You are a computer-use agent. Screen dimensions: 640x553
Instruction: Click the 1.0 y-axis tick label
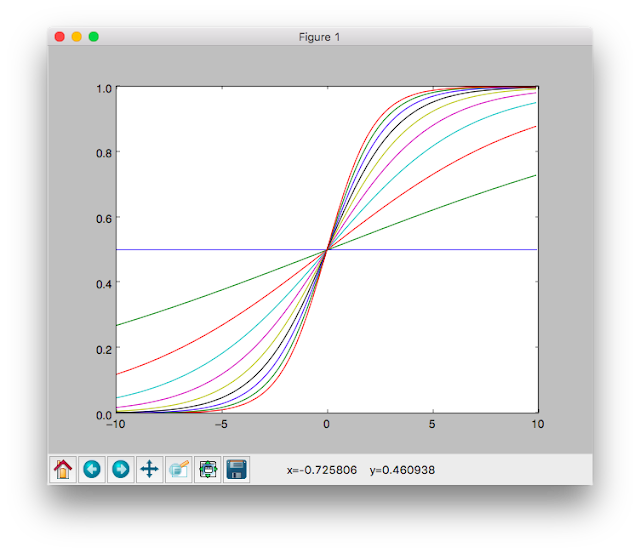[x=104, y=89]
